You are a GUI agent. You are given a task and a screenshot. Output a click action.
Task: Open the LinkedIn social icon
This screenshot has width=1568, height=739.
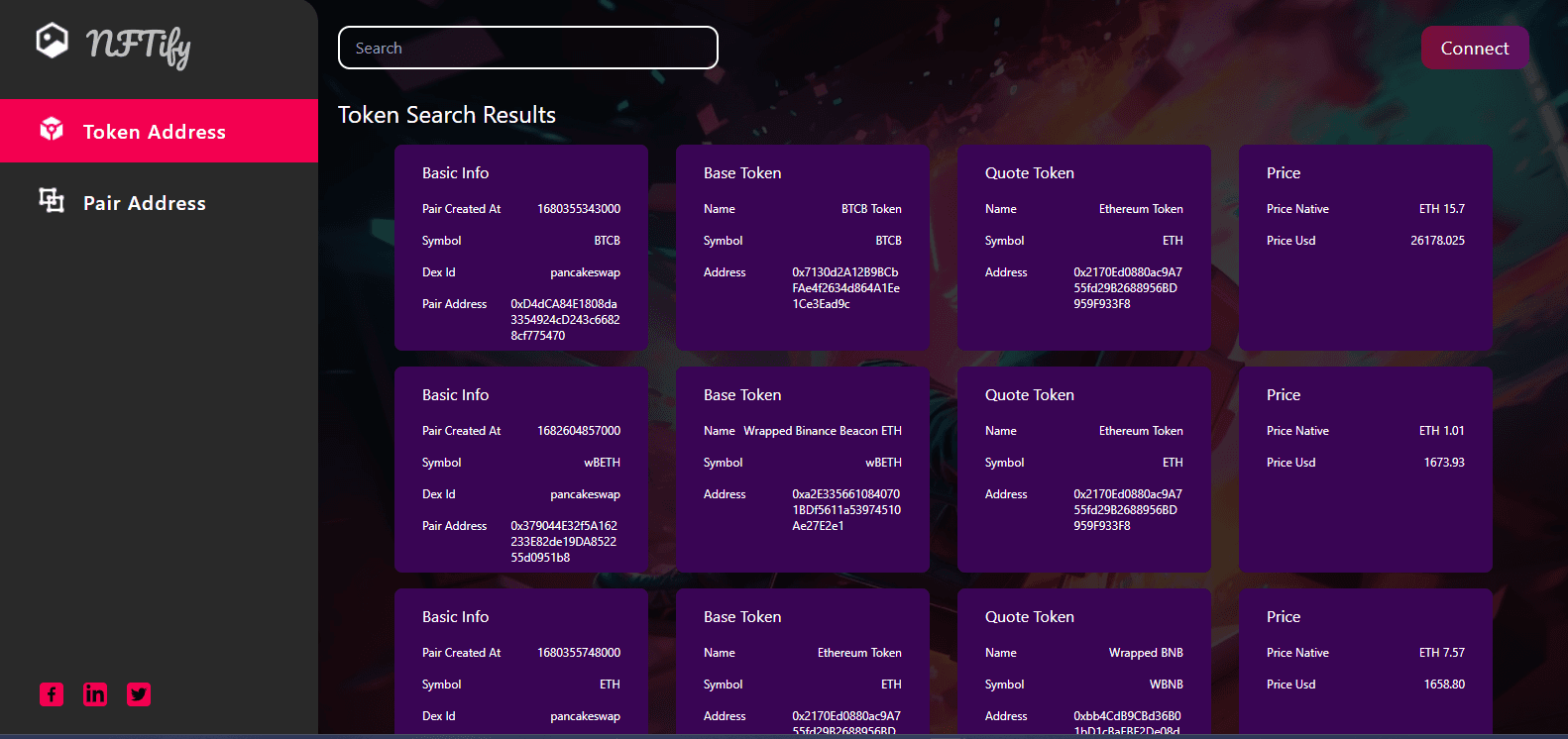[x=95, y=694]
